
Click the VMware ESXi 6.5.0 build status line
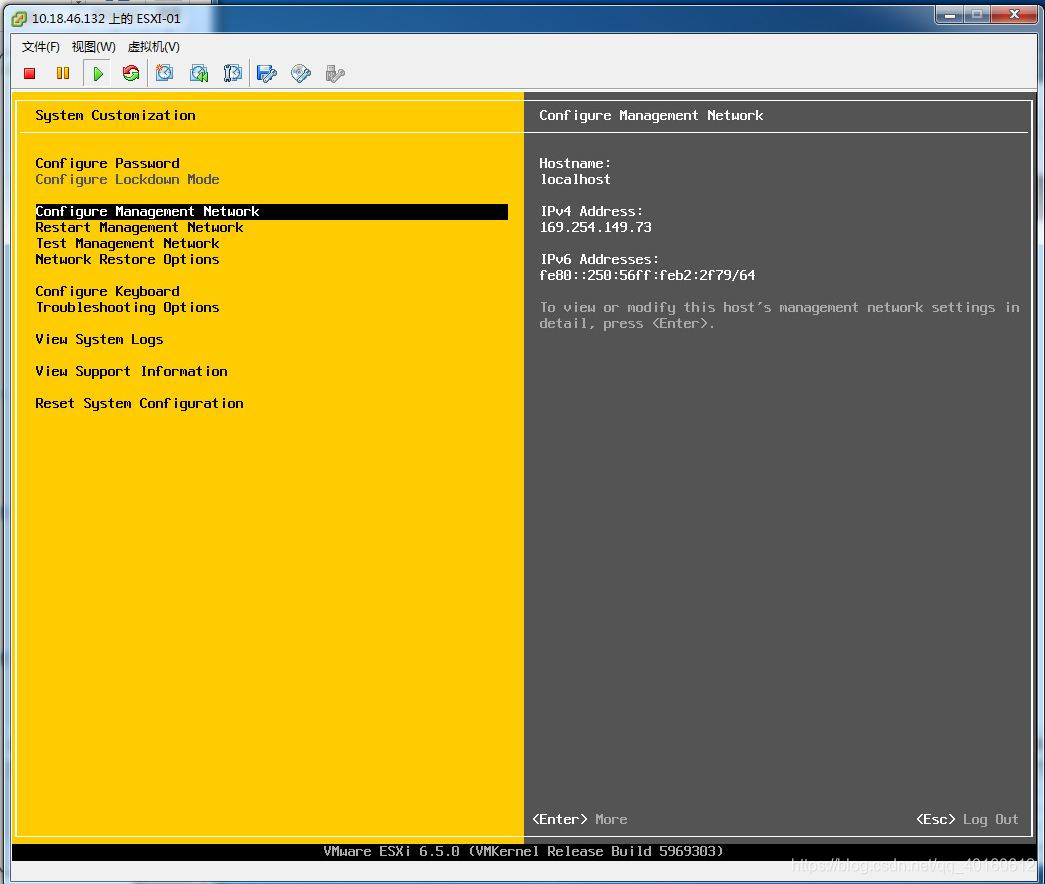[x=523, y=851]
